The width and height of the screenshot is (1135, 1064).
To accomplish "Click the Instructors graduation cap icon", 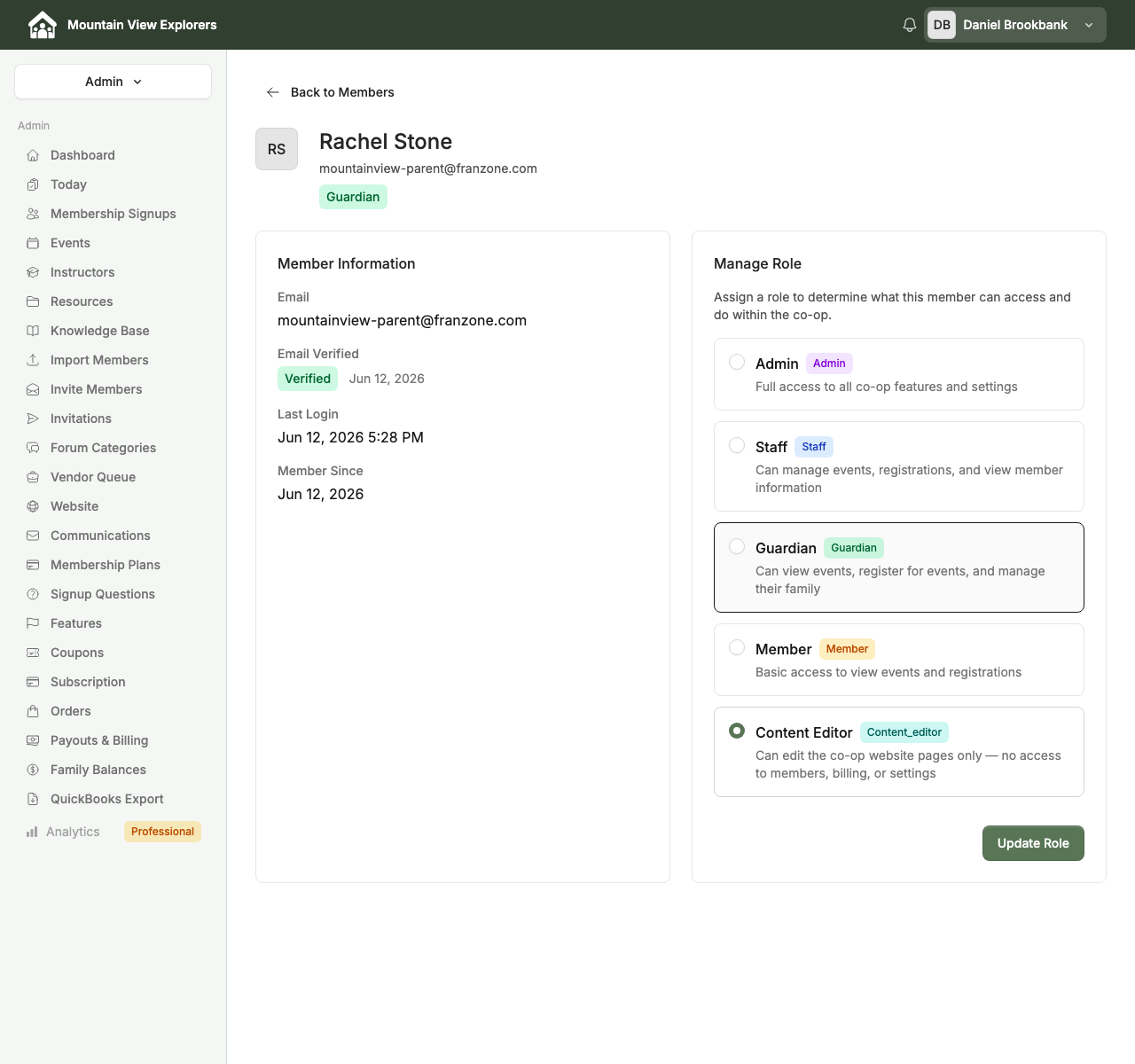I will tap(33, 272).
